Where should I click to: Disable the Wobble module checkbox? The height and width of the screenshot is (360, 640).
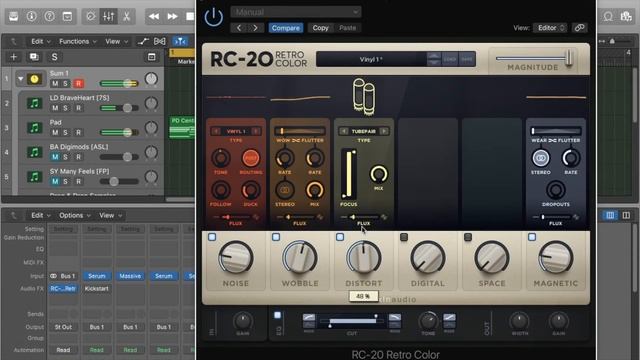[276, 237]
